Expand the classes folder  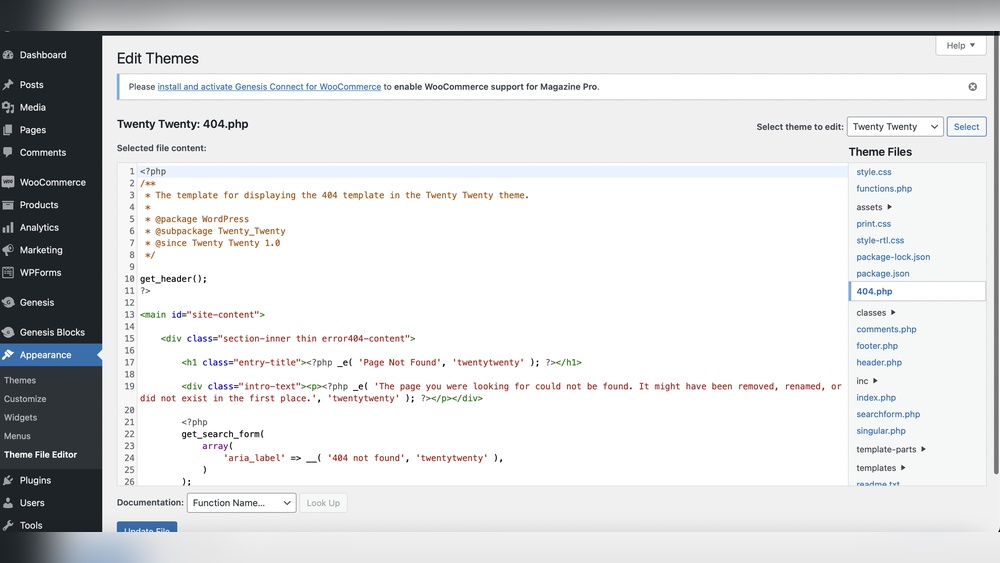(x=876, y=312)
